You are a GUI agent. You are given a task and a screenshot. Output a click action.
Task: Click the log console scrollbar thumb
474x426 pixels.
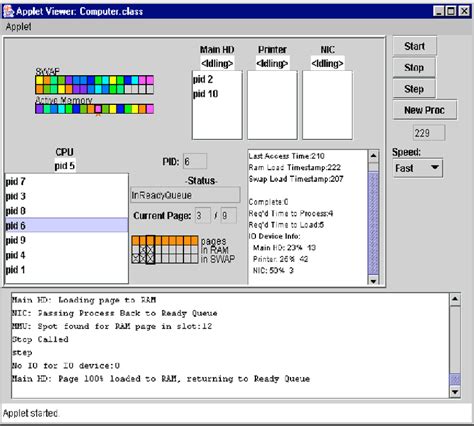[x=455, y=379]
